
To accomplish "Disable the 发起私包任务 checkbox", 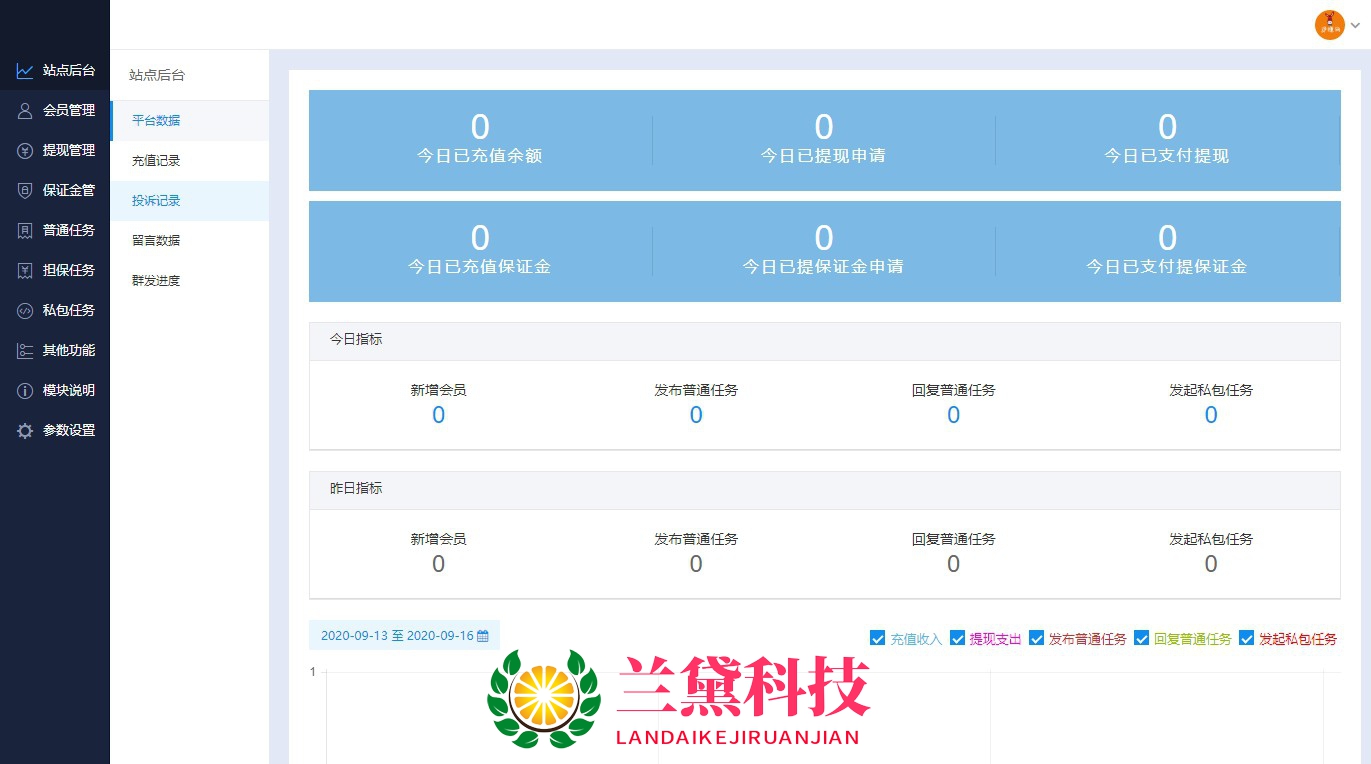I will (1246, 638).
